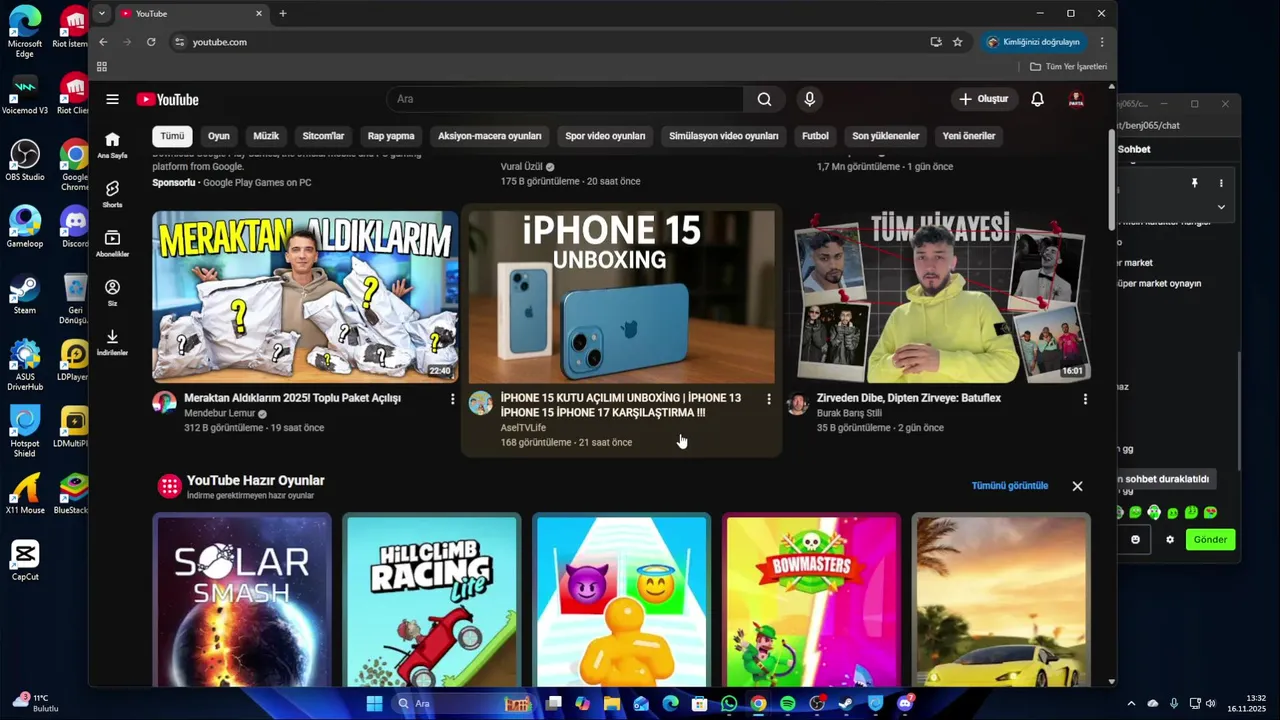
Task: Start voice search with microphone icon
Action: [x=810, y=99]
